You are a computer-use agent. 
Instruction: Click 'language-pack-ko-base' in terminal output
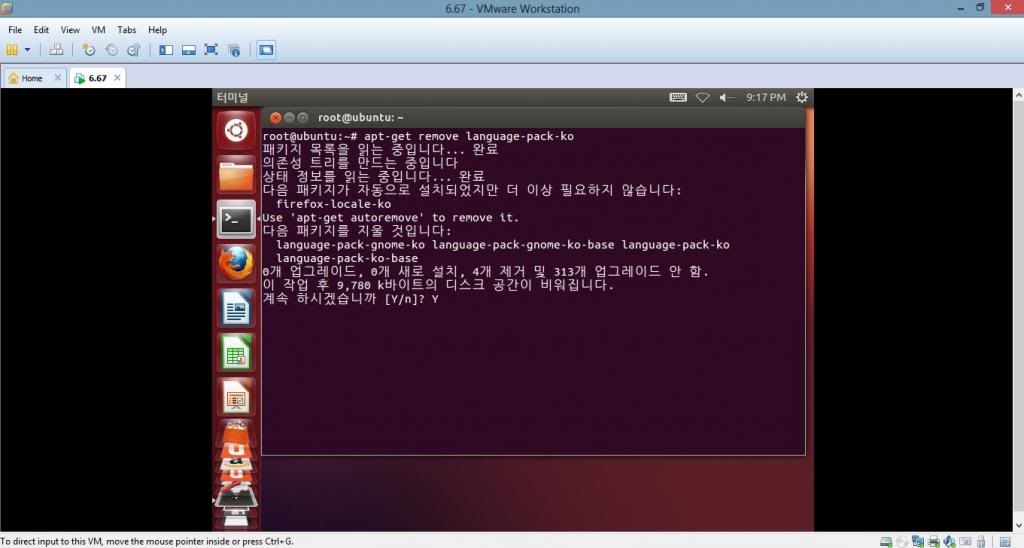[x=347, y=258]
